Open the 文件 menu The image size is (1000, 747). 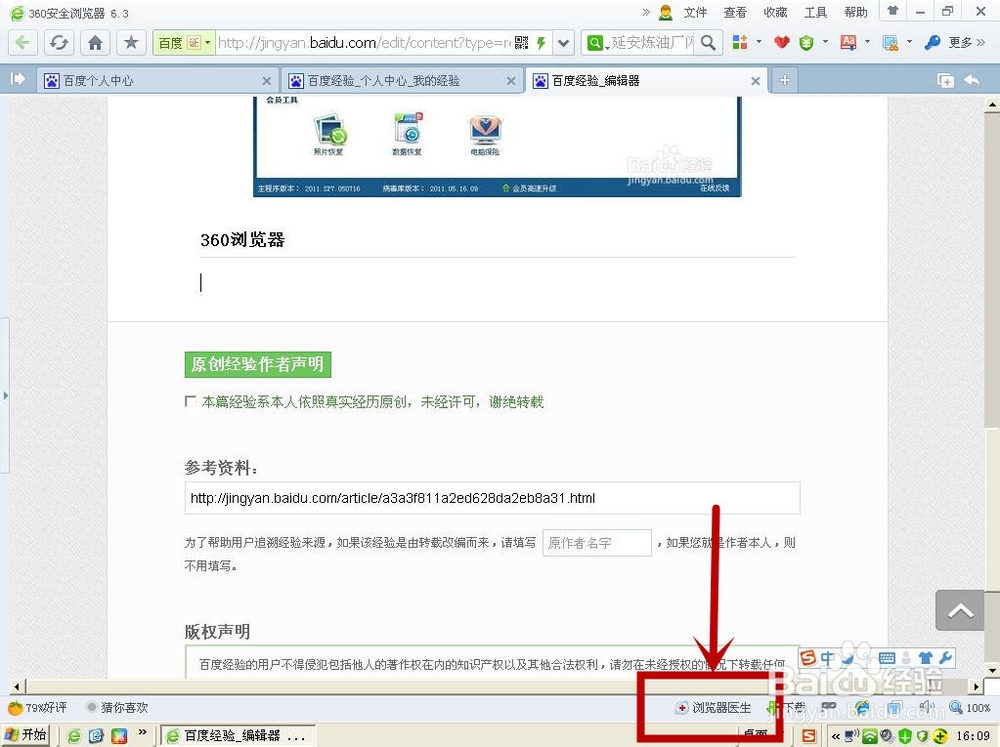click(x=695, y=12)
